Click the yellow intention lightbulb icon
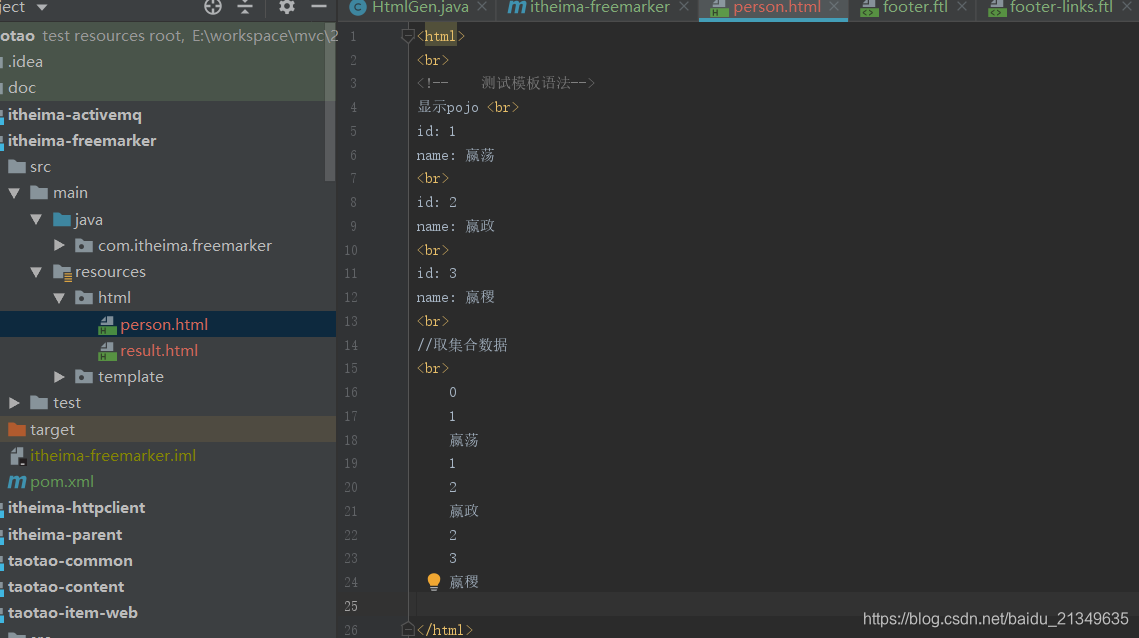This screenshot has width=1139, height=638. tap(434, 581)
